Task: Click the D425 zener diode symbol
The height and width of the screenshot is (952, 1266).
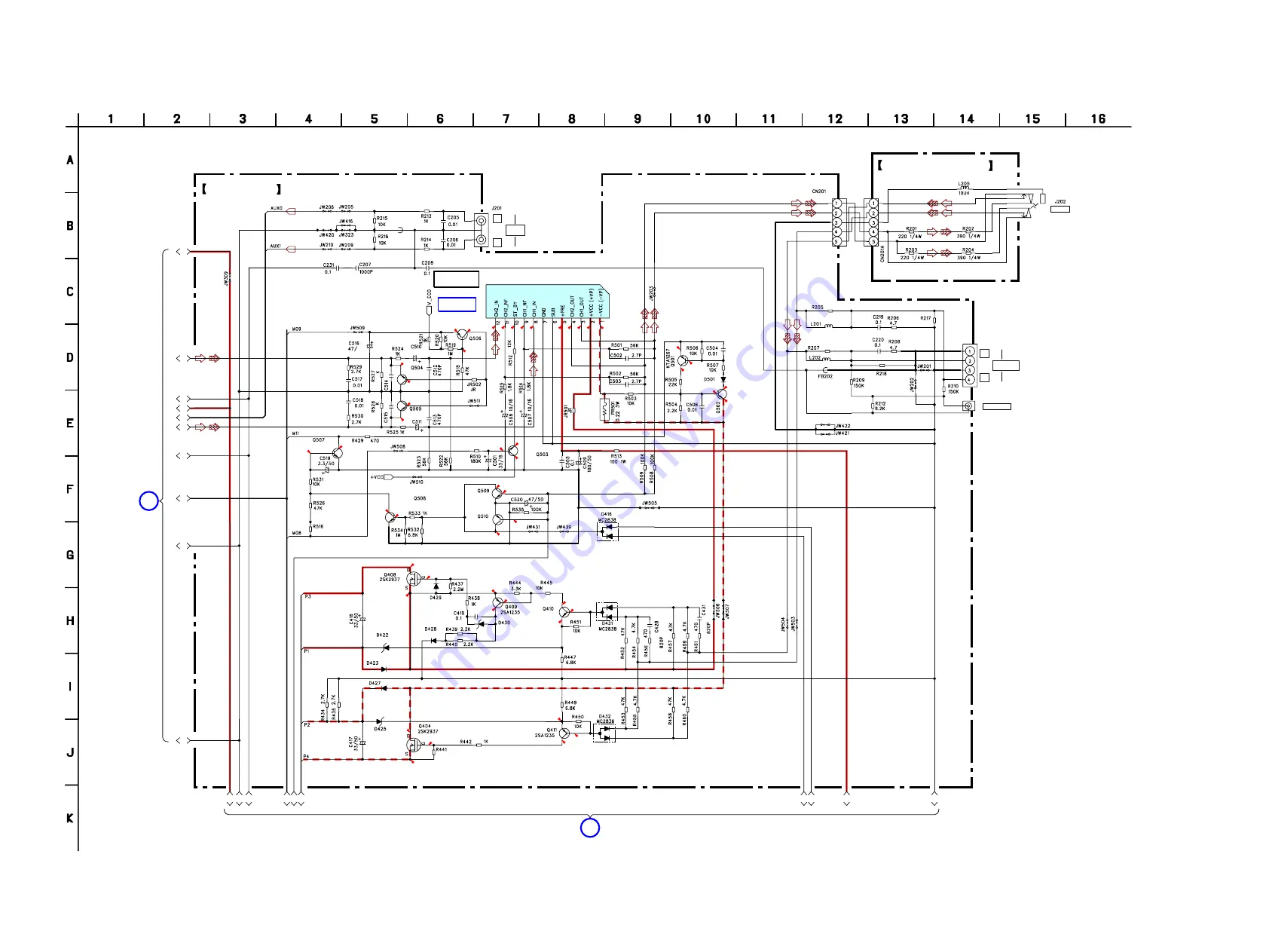Action: tap(381, 721)
